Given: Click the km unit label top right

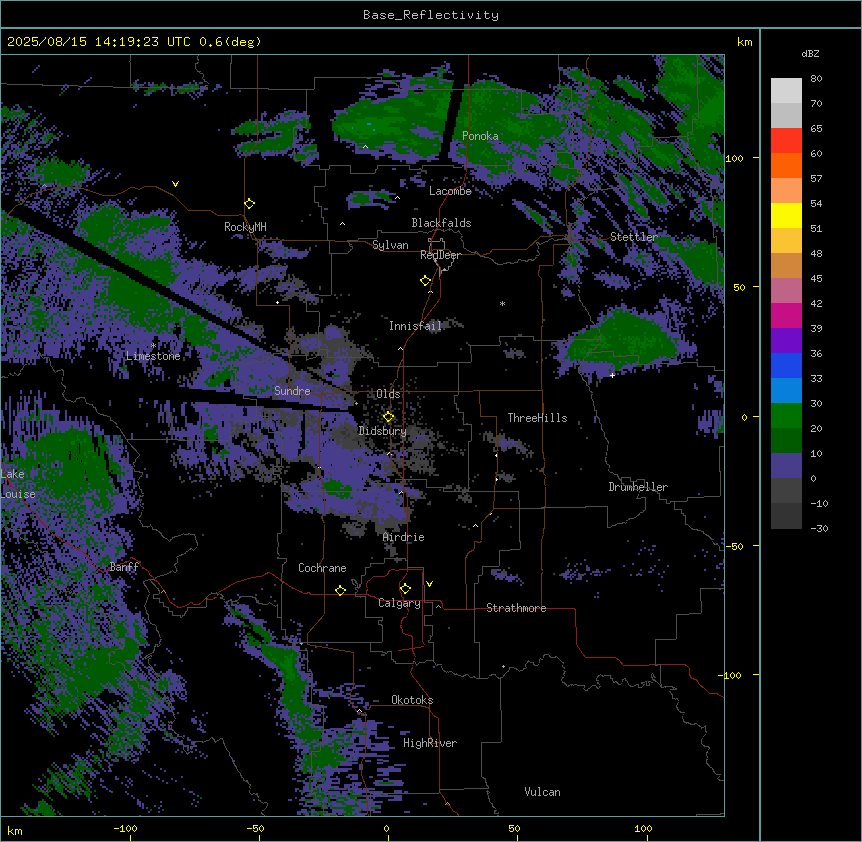Looking at the screenshot, I should pos(744,42).
